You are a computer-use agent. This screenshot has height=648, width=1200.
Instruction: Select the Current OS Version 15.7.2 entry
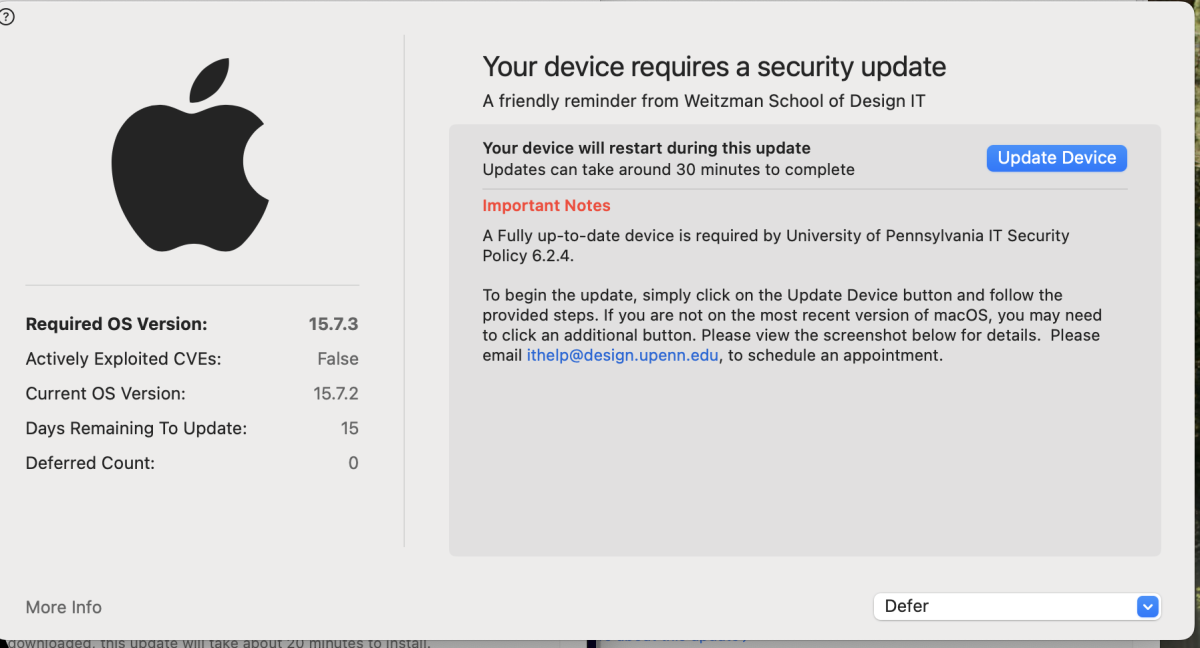pos(334,393)
